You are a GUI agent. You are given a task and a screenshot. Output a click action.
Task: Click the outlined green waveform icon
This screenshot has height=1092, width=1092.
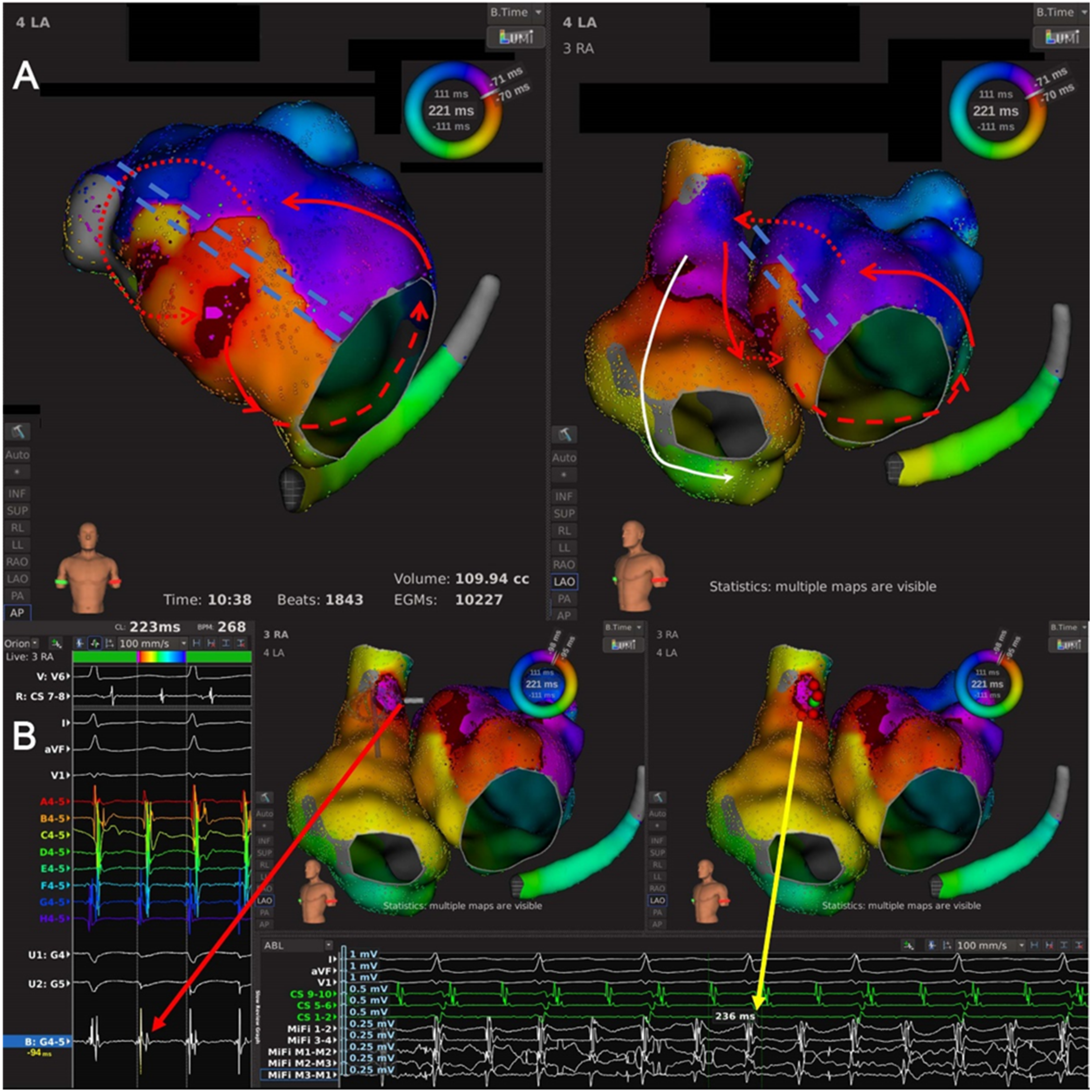94,643
